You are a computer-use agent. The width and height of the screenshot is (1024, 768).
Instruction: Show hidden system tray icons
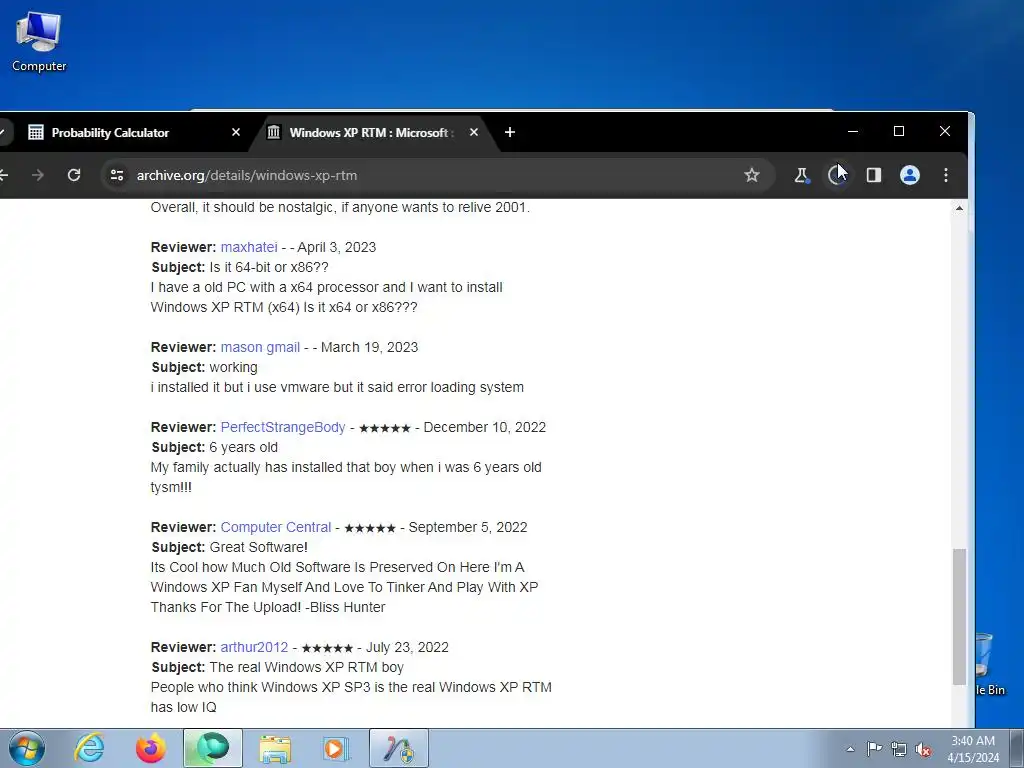850,749
